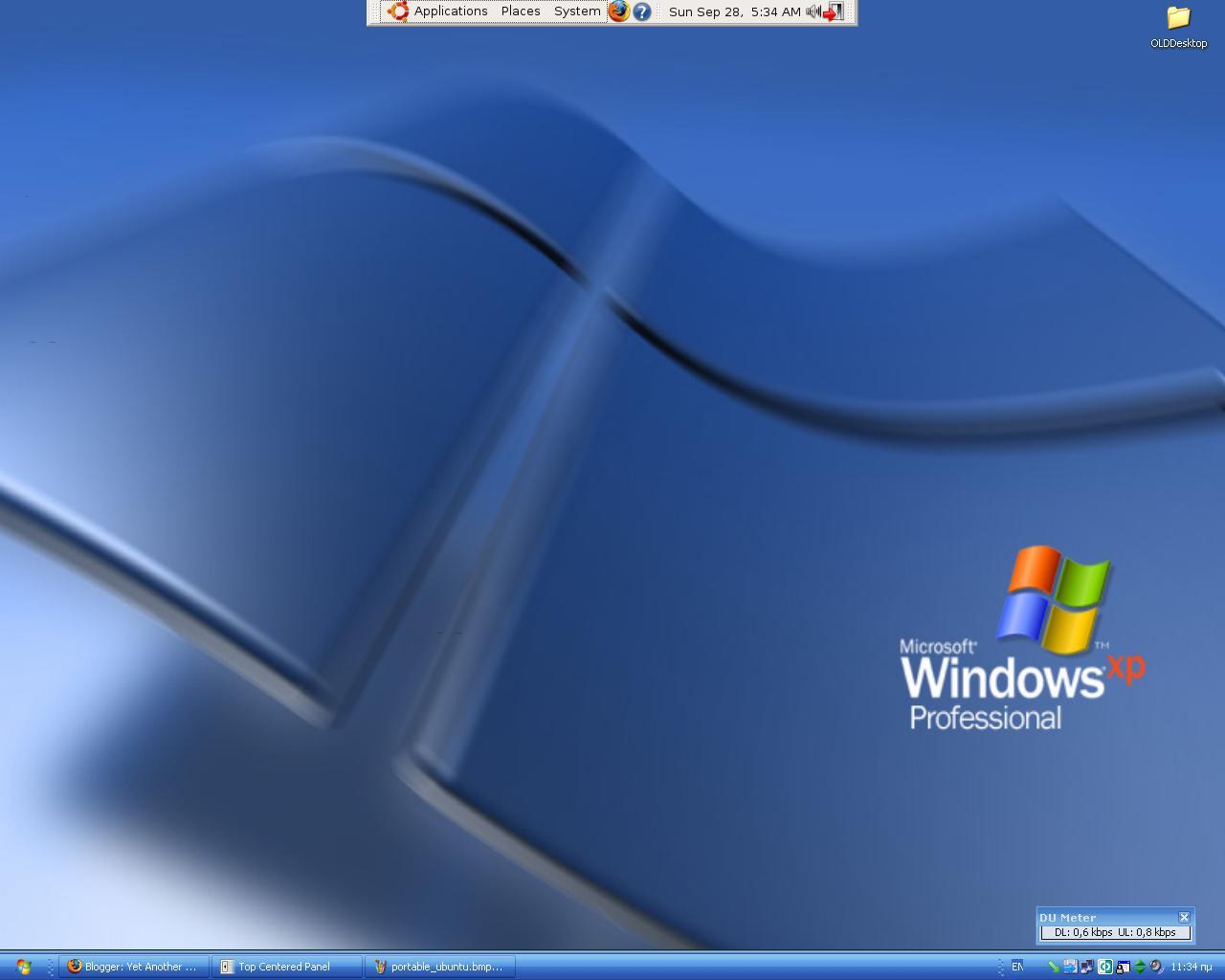Image resolution: width=1225 pixels, height=980 pixels.
Task: Select the OLDDesktop folder icon
Action: coord(1178,27)
